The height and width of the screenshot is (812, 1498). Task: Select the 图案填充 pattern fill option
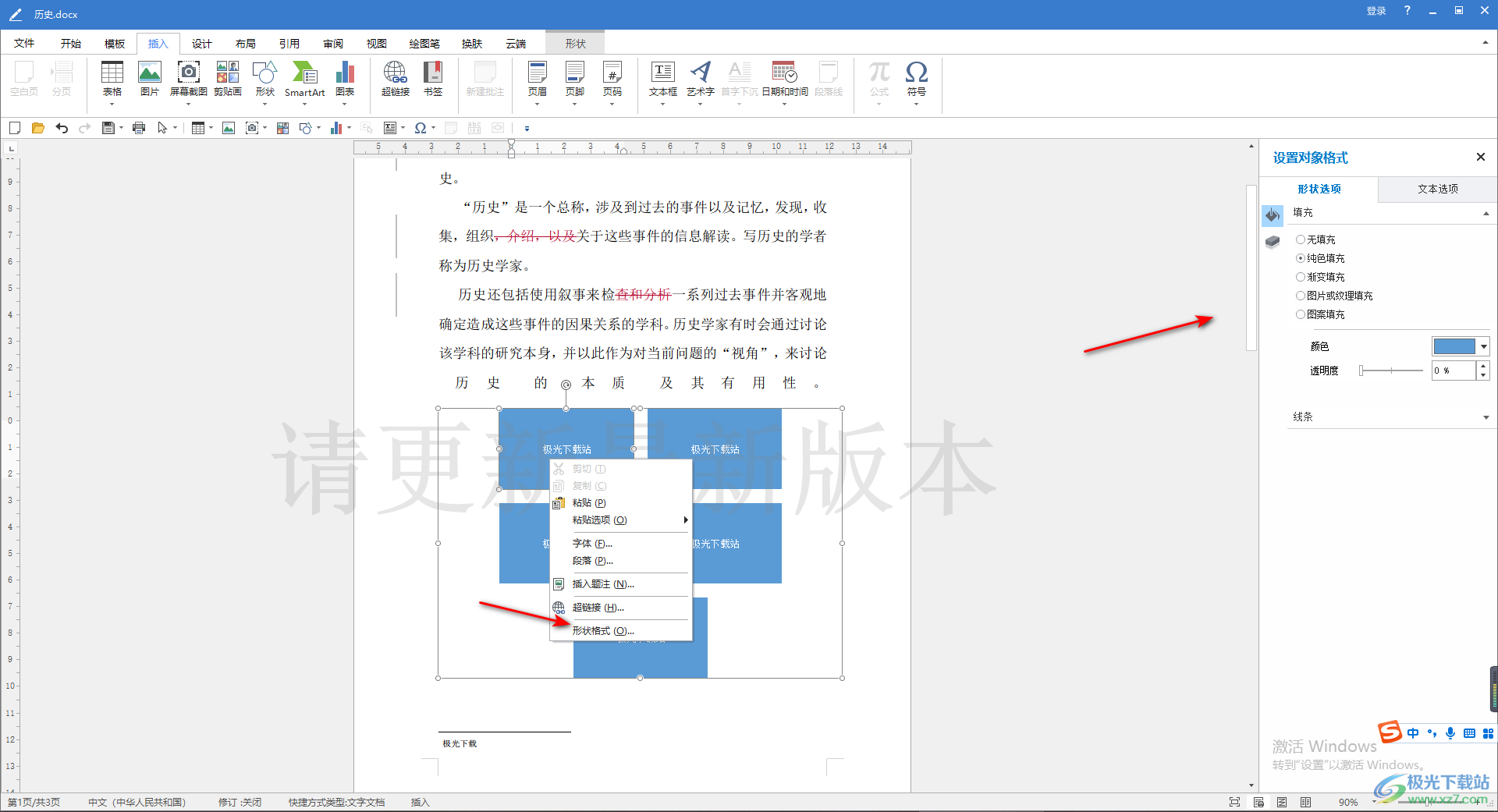pos(1320,314)
